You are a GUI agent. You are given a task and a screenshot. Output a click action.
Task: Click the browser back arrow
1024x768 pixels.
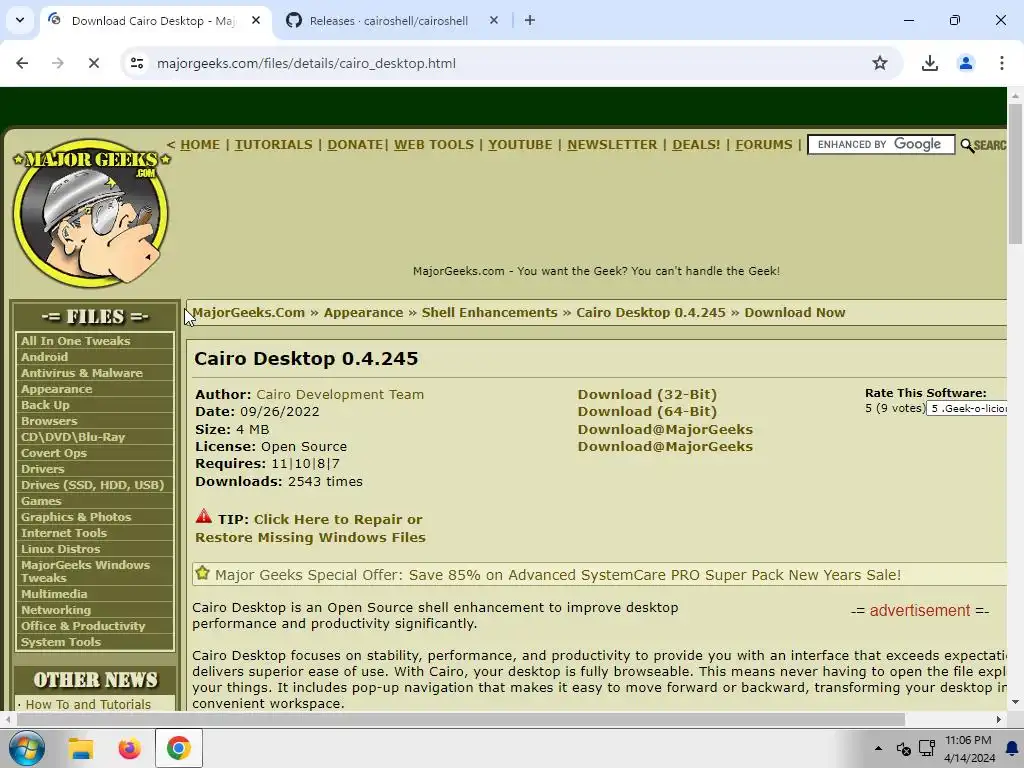pyautogui.click(x=22, y=63)
